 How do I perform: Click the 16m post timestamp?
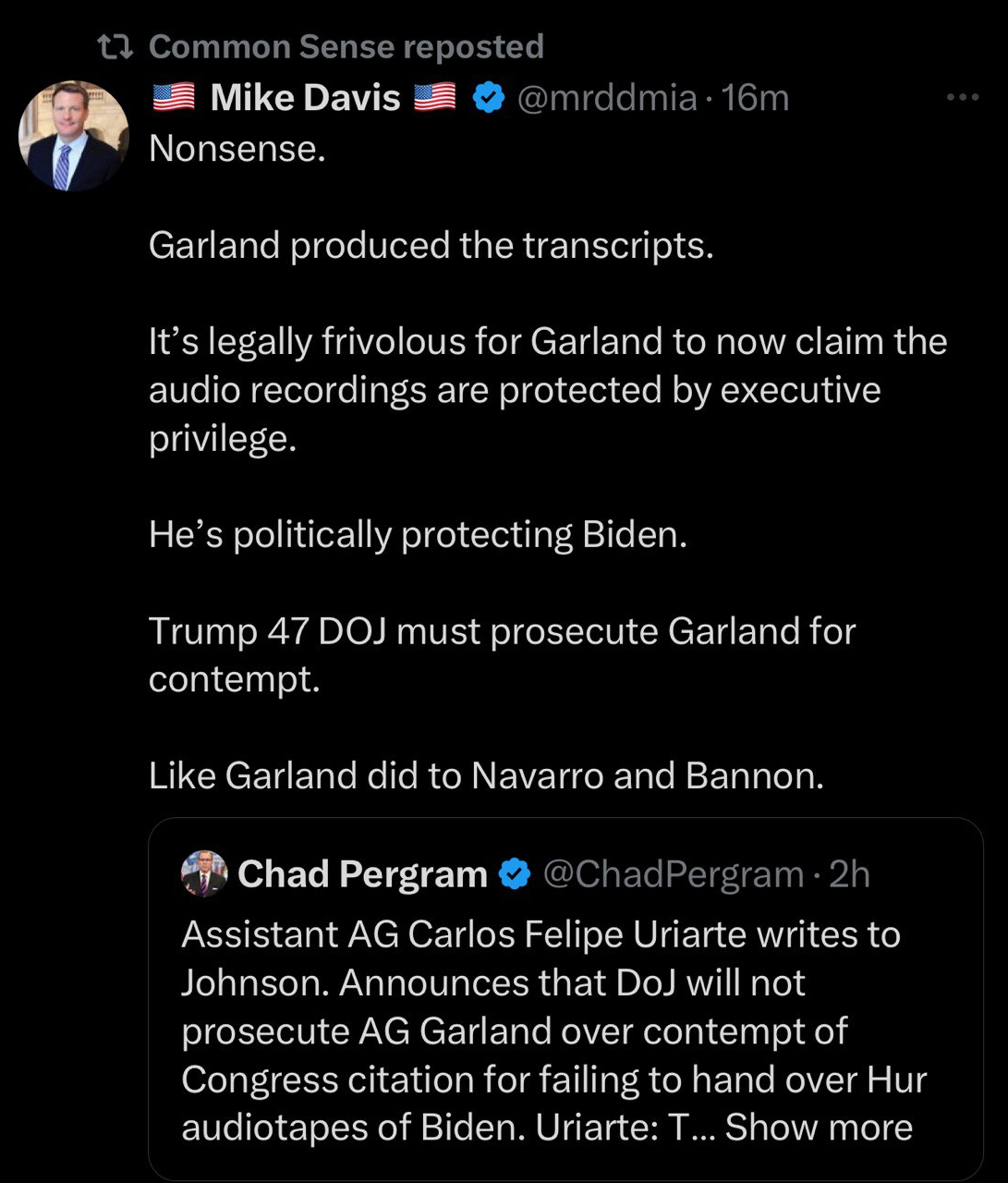point(755,97)
